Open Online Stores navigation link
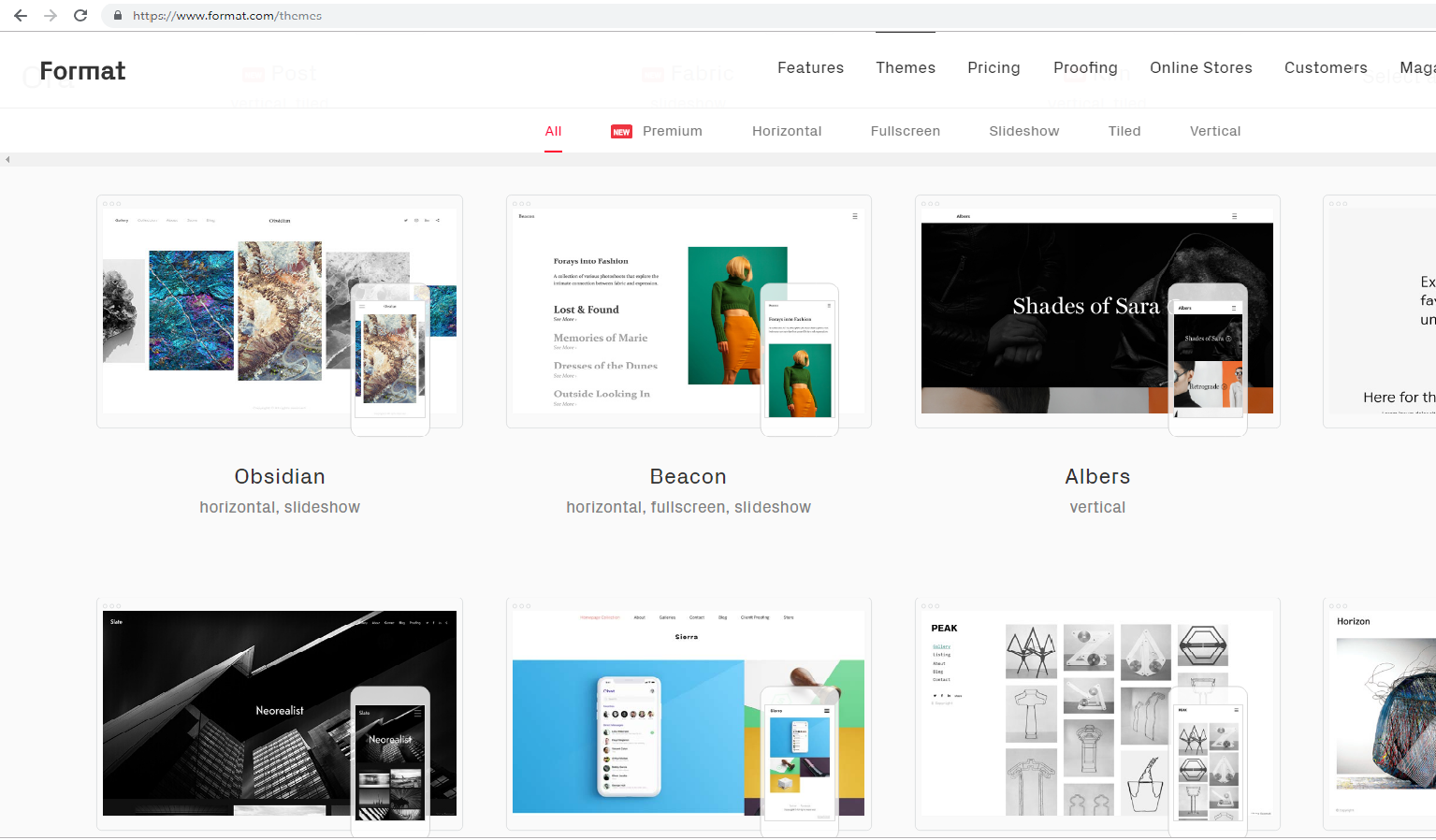The height and width of the screenshot is (840, 1436). (x=1200, y=67)
